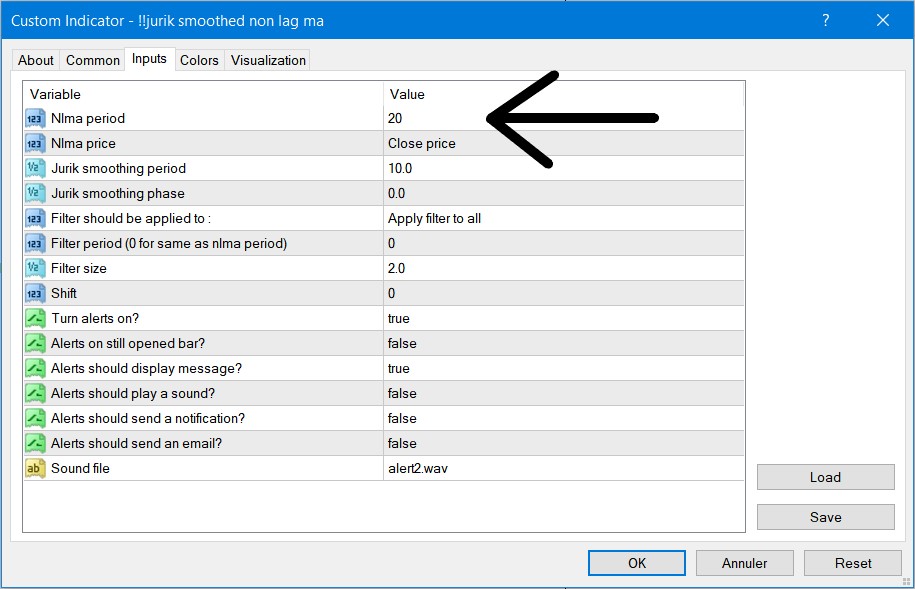Toggle the 'Alerts on still opened bar?' value

(x=564, y=343)
